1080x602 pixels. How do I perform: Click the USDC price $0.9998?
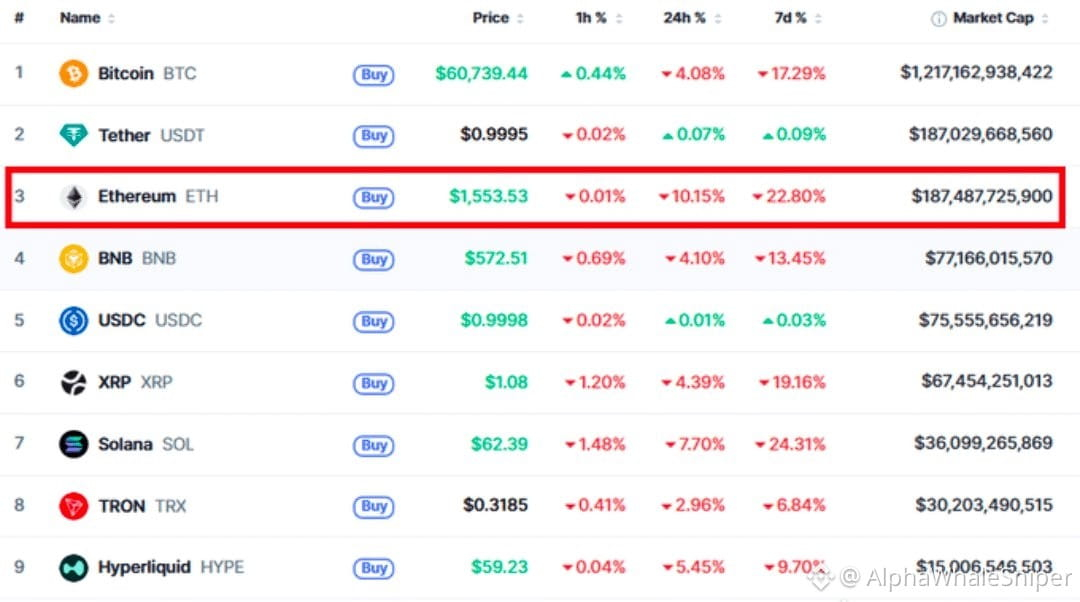494,320
